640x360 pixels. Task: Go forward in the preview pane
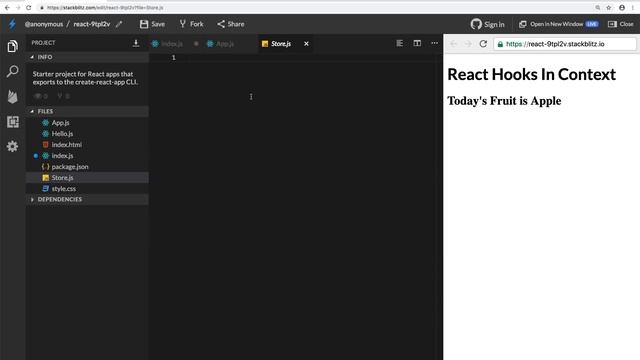point(468,44)
